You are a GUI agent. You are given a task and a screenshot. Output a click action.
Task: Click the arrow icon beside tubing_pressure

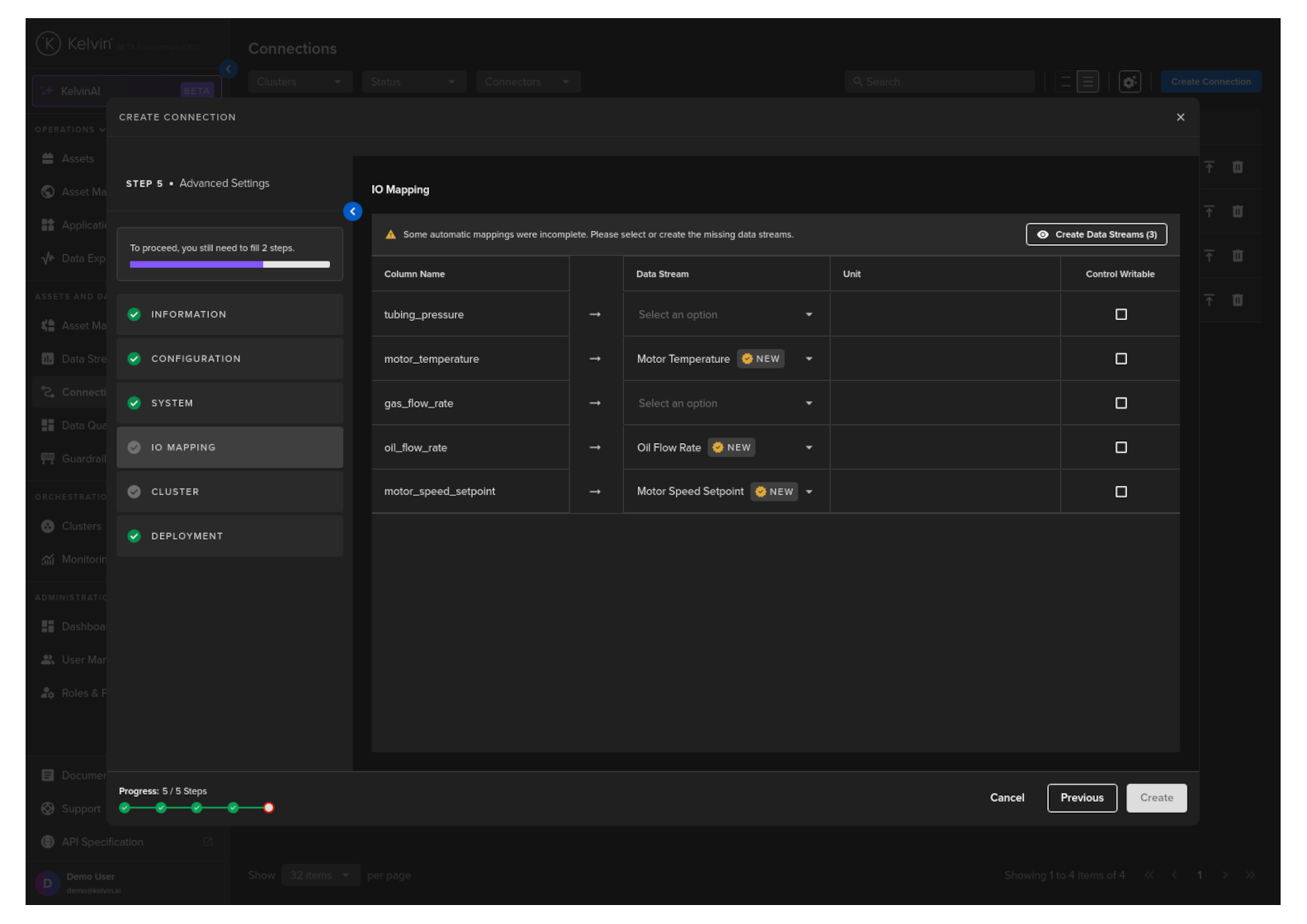[595, 314]
